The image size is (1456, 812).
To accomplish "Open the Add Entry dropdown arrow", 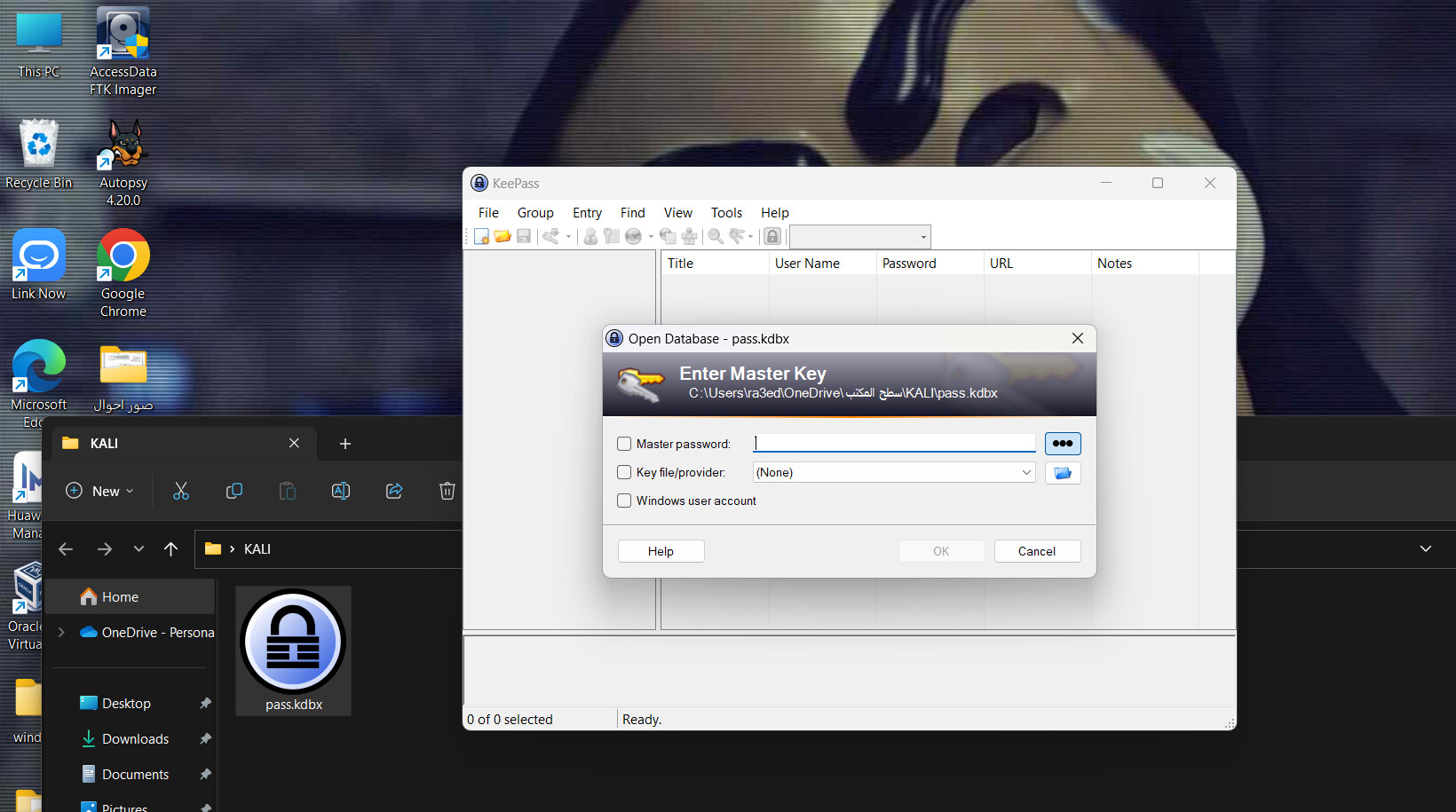I will pos(568,236).
